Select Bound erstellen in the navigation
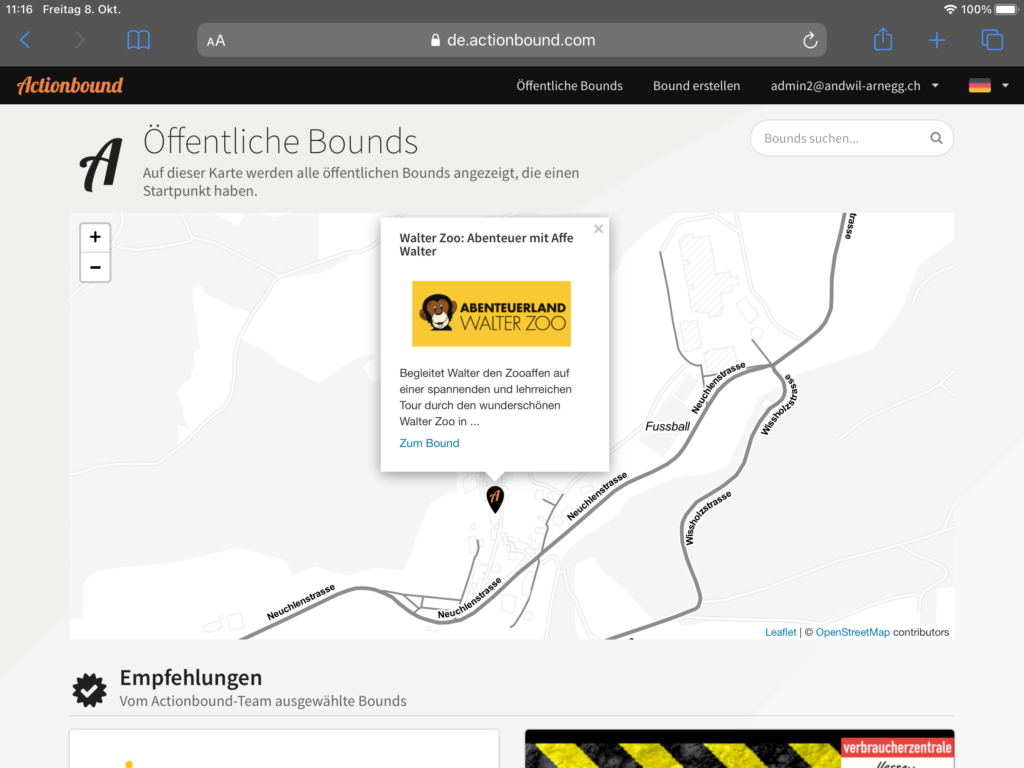The height and width of the screenshot is (768, 1024). (x=696, y=86)
